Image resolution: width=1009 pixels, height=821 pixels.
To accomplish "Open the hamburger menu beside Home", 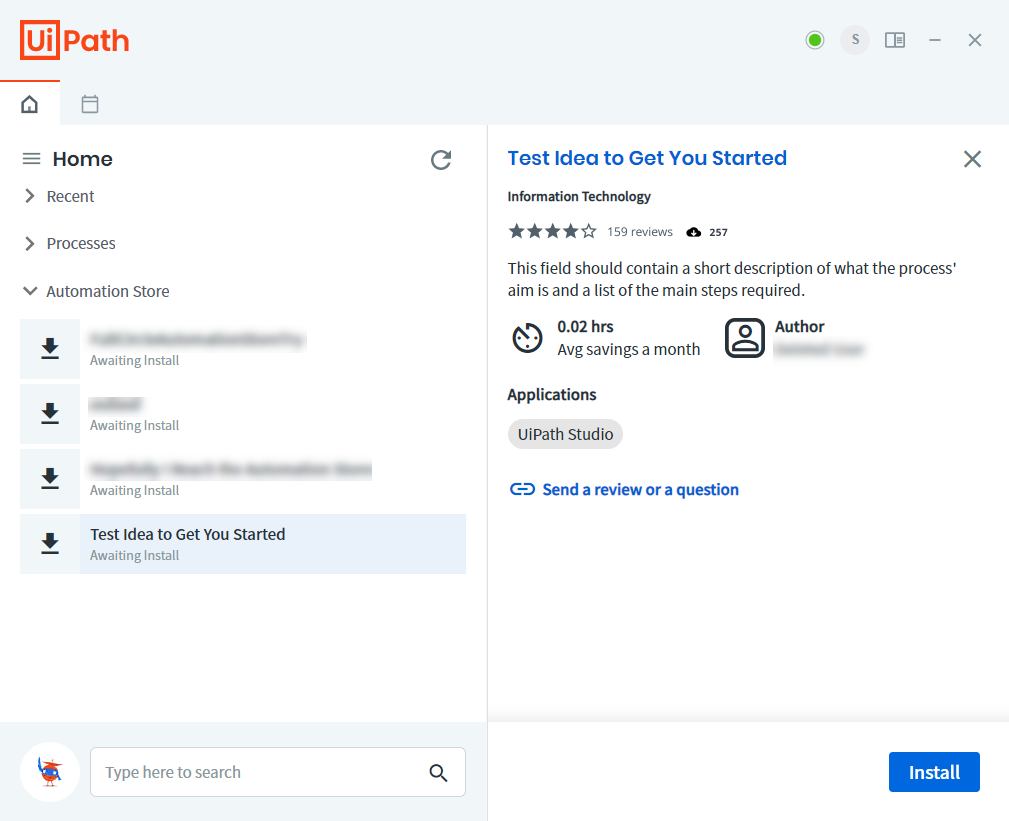I will point(32,159).
